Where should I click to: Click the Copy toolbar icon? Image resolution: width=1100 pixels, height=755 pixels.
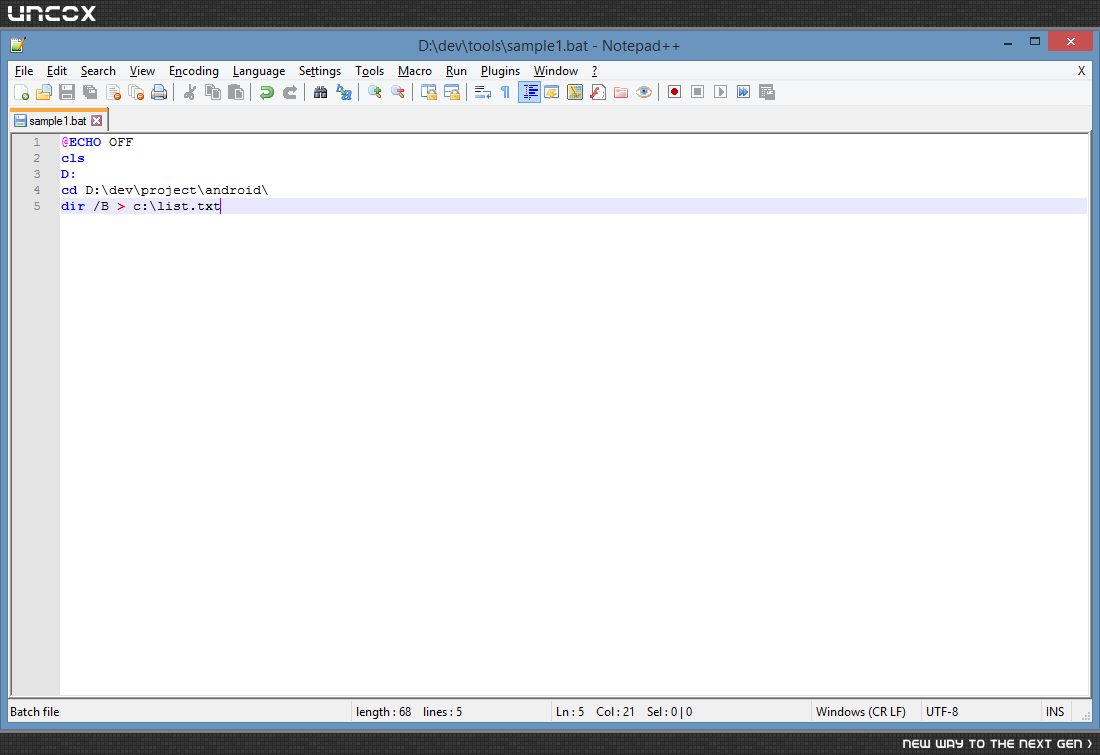click(x=213, y=92)
